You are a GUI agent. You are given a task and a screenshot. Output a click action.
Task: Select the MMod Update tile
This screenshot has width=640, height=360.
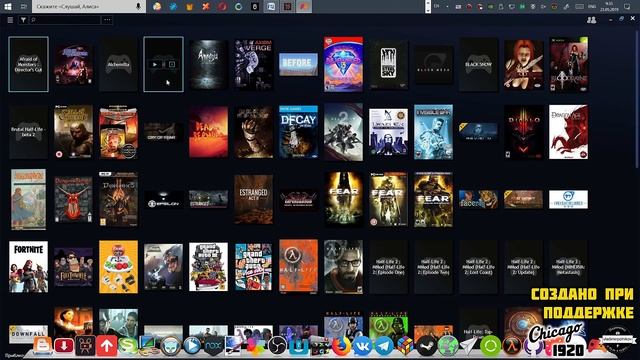coord(523,267)
